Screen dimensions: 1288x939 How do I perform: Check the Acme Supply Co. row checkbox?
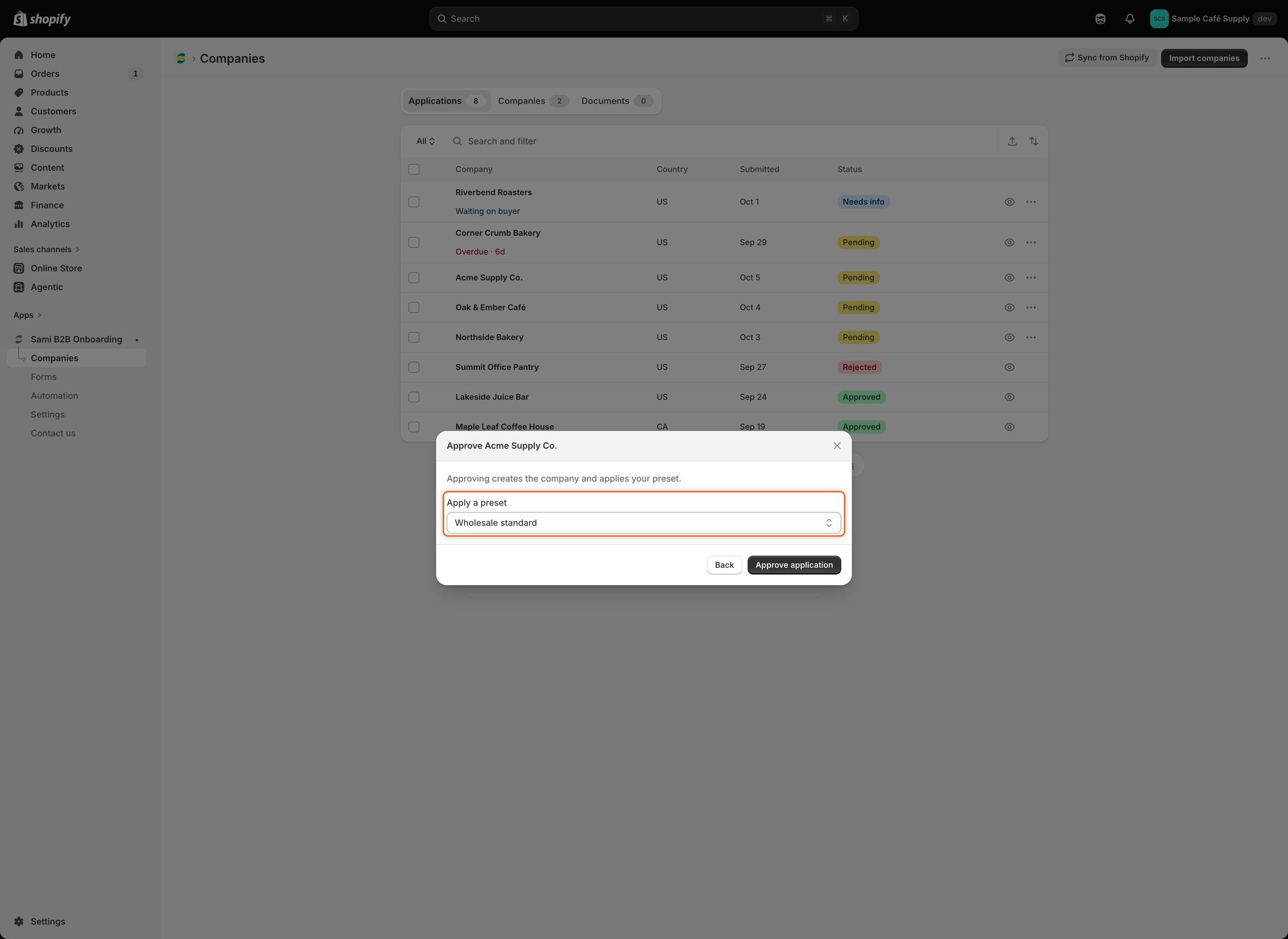(x=414, y=278)
